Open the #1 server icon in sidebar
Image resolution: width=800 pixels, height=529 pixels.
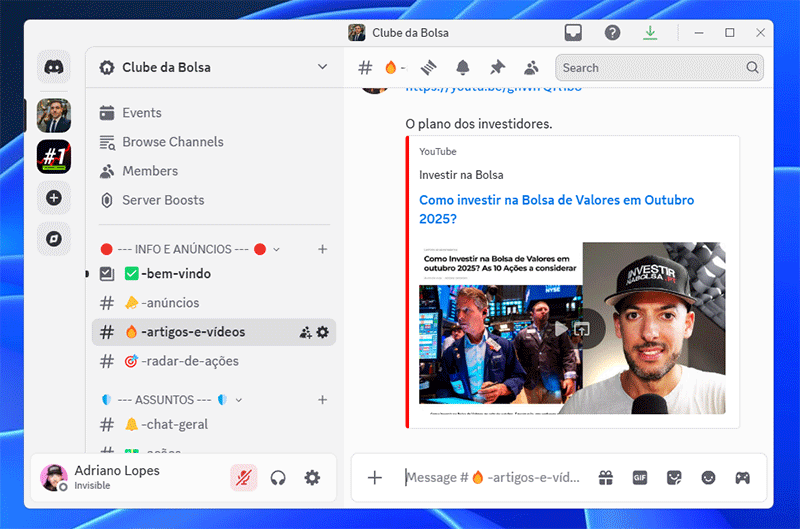(x=54, y=157)
